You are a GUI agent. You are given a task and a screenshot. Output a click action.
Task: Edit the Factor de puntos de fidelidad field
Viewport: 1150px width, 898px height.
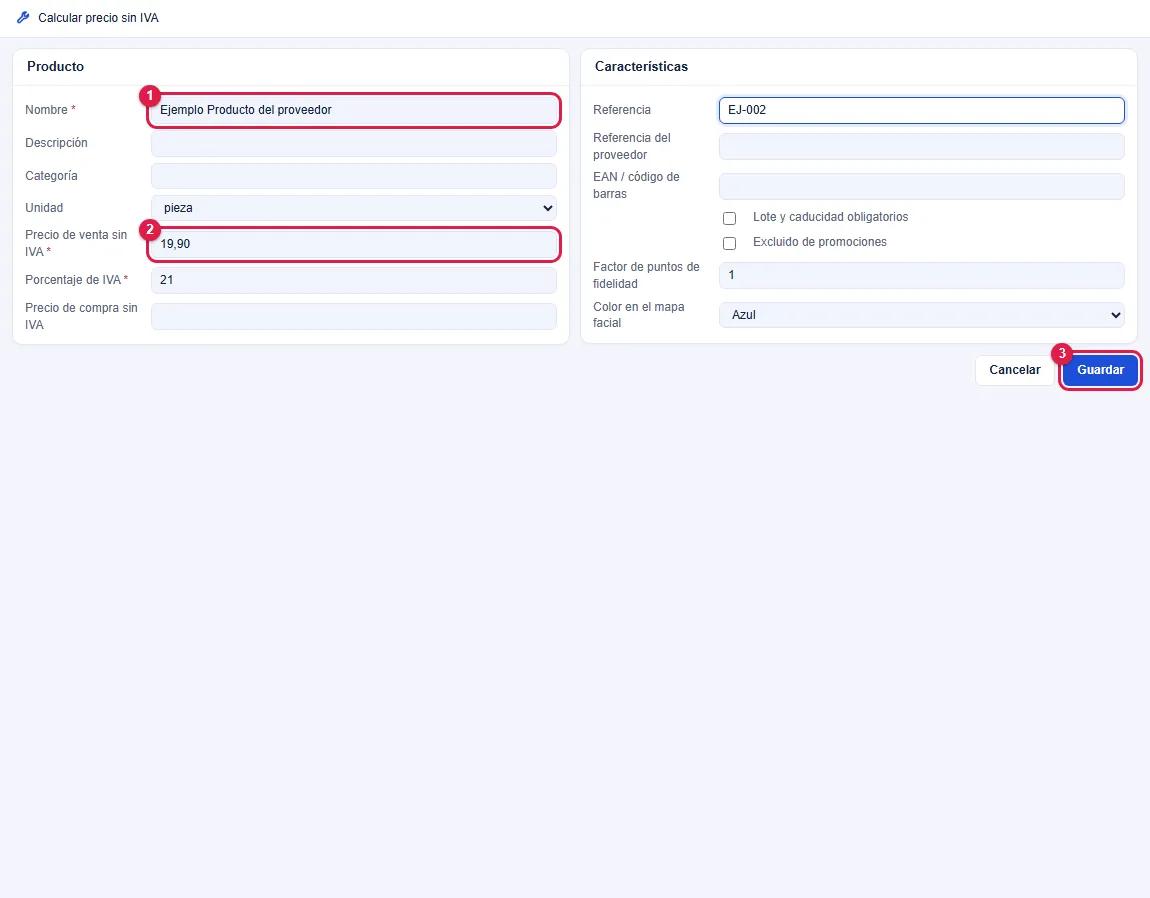pos(921,275)
